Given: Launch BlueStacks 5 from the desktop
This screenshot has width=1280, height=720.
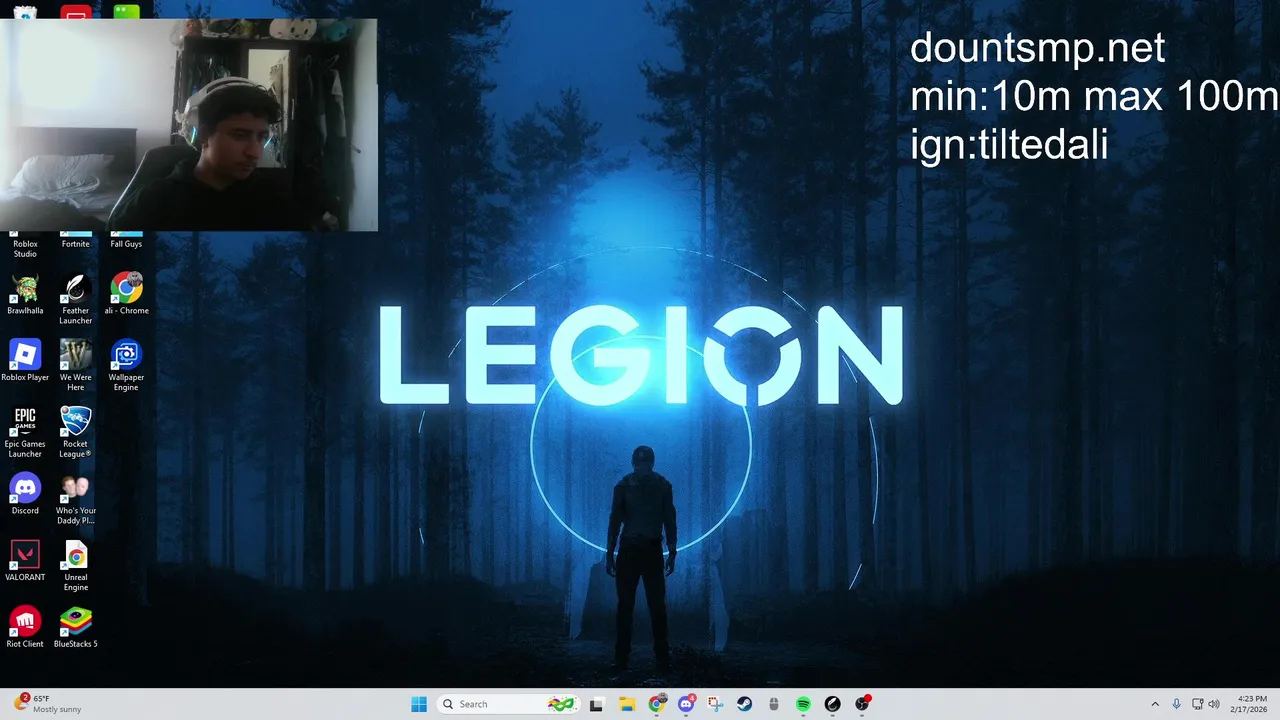Looking at the screenshot, I should coord(76,627).
